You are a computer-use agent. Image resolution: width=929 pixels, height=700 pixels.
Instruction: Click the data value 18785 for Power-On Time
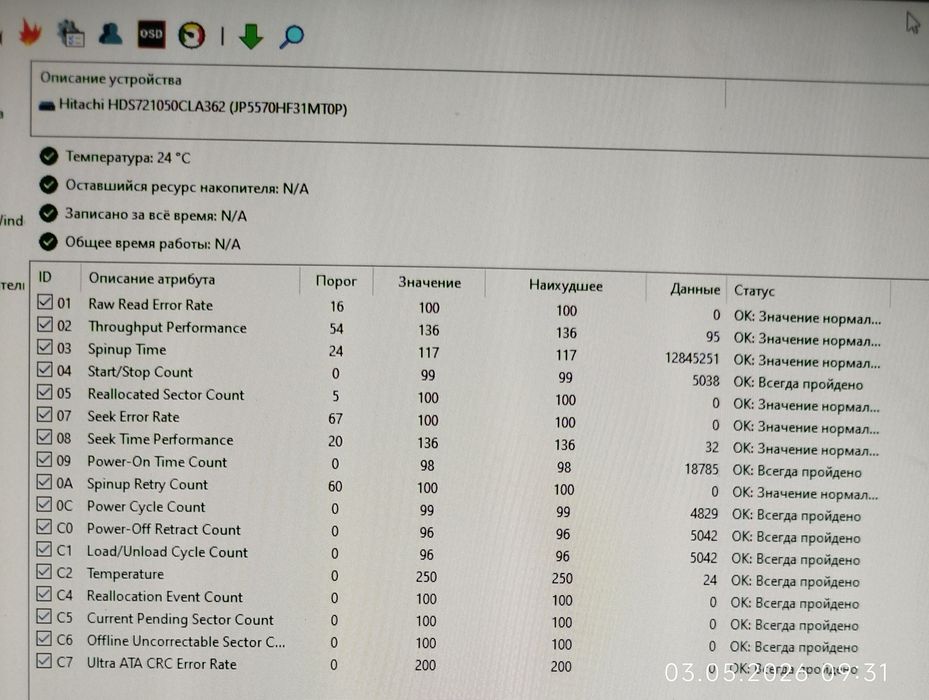point(701,469)
